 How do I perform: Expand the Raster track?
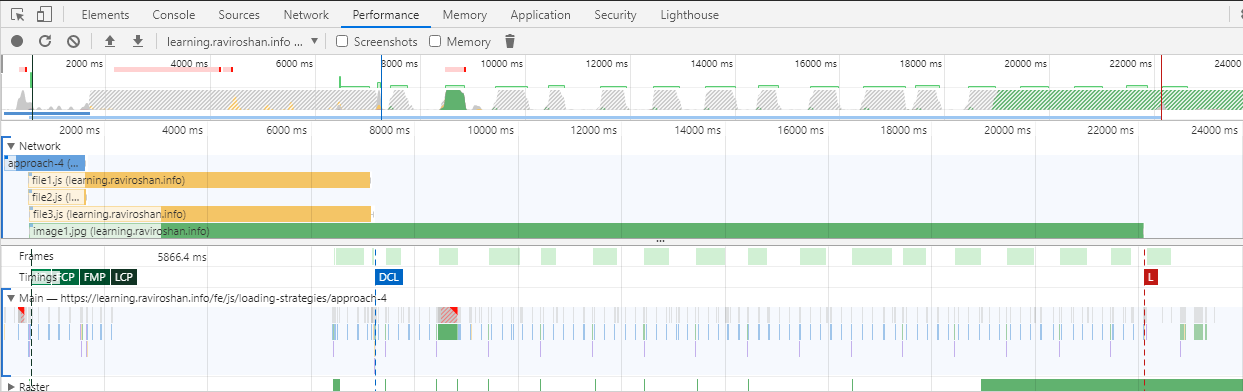click(x=11, y=386)
